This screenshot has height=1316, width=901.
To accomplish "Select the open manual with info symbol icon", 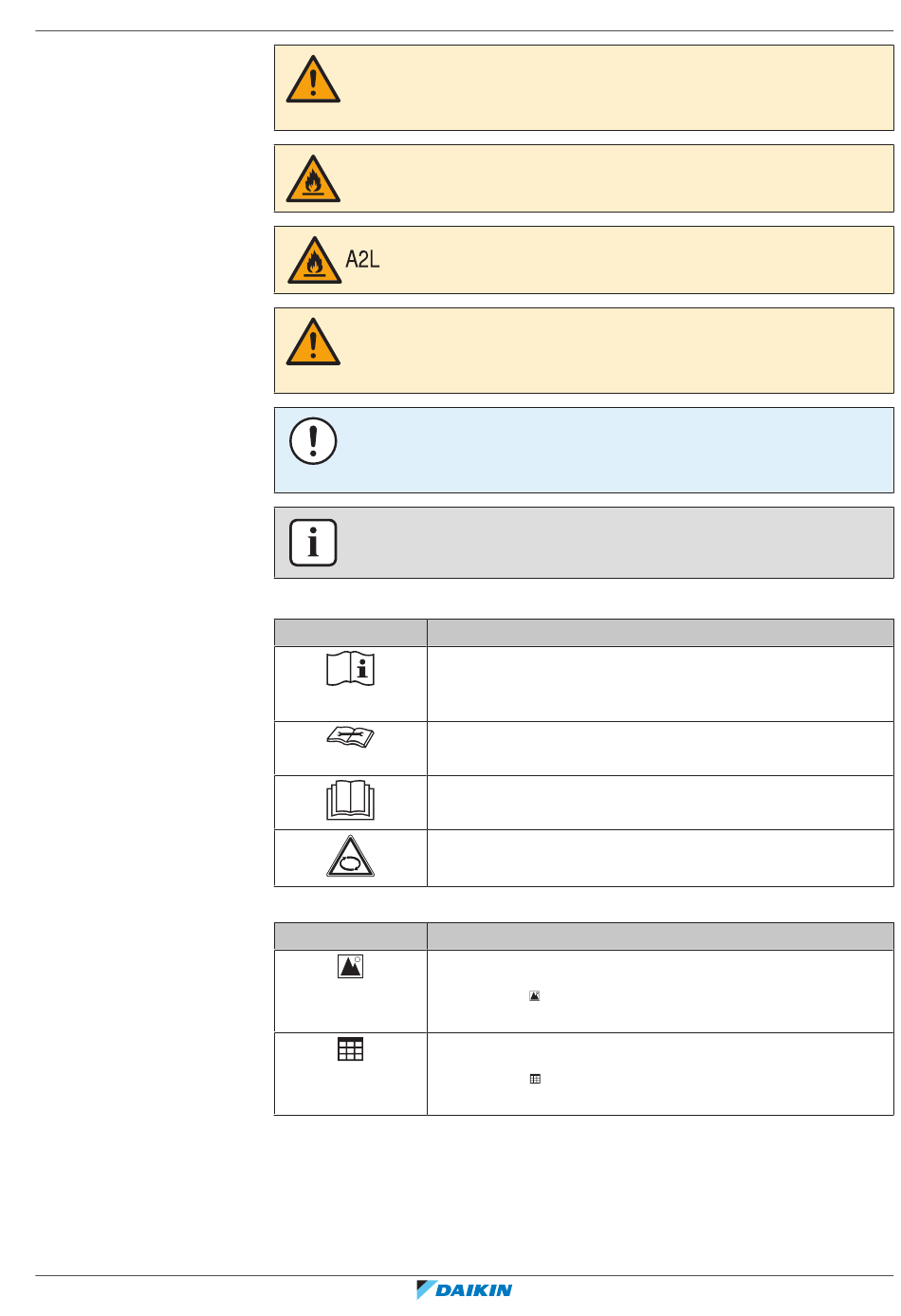I will click(x=351, y=669).
